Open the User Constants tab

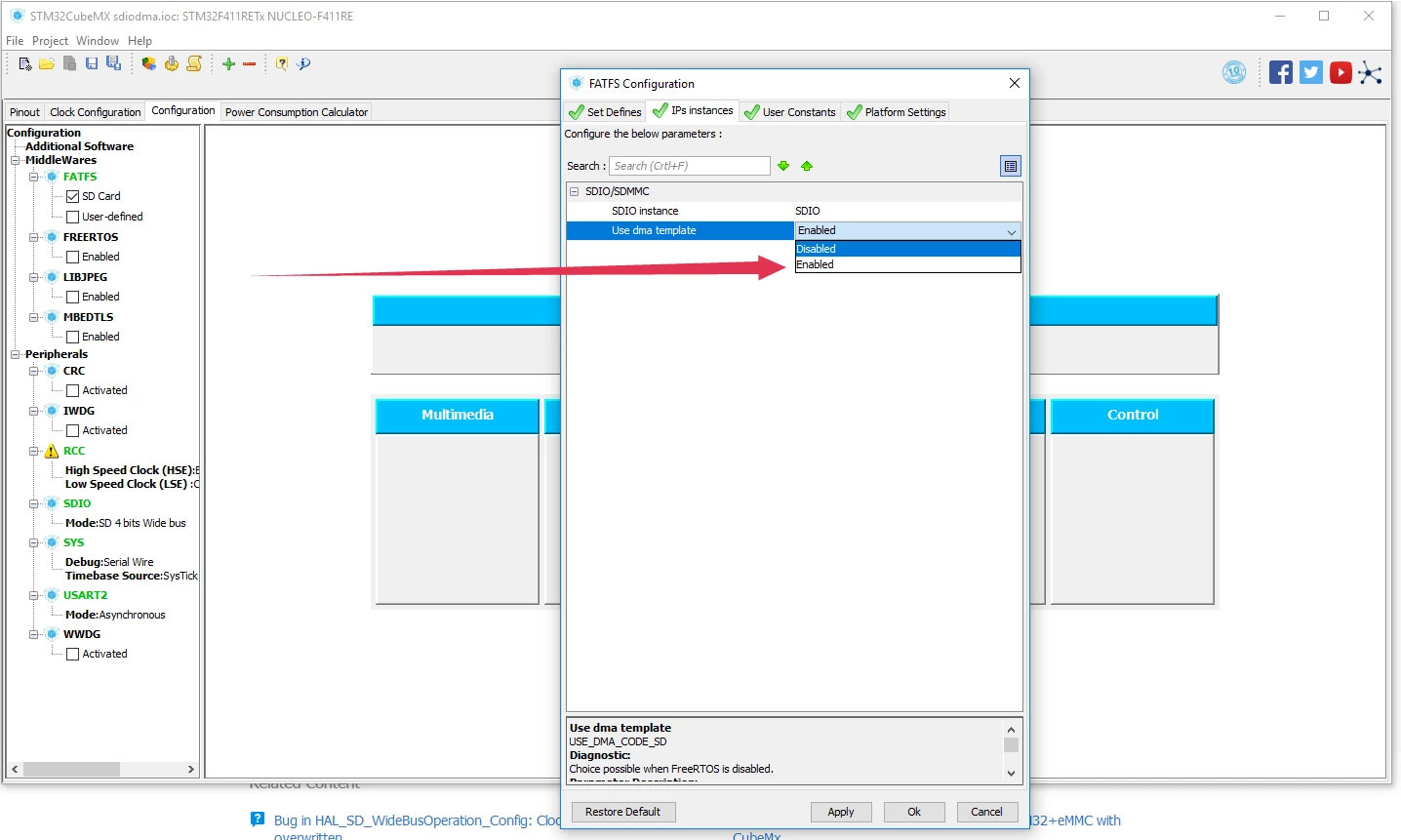(x=790, y=112)
